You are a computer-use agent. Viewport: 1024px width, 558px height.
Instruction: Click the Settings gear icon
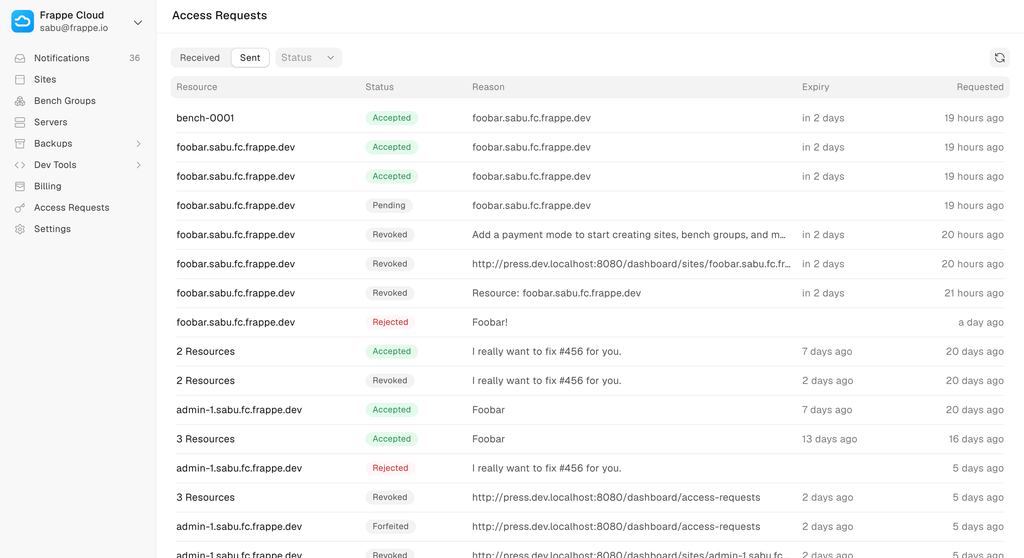(20, 229)
